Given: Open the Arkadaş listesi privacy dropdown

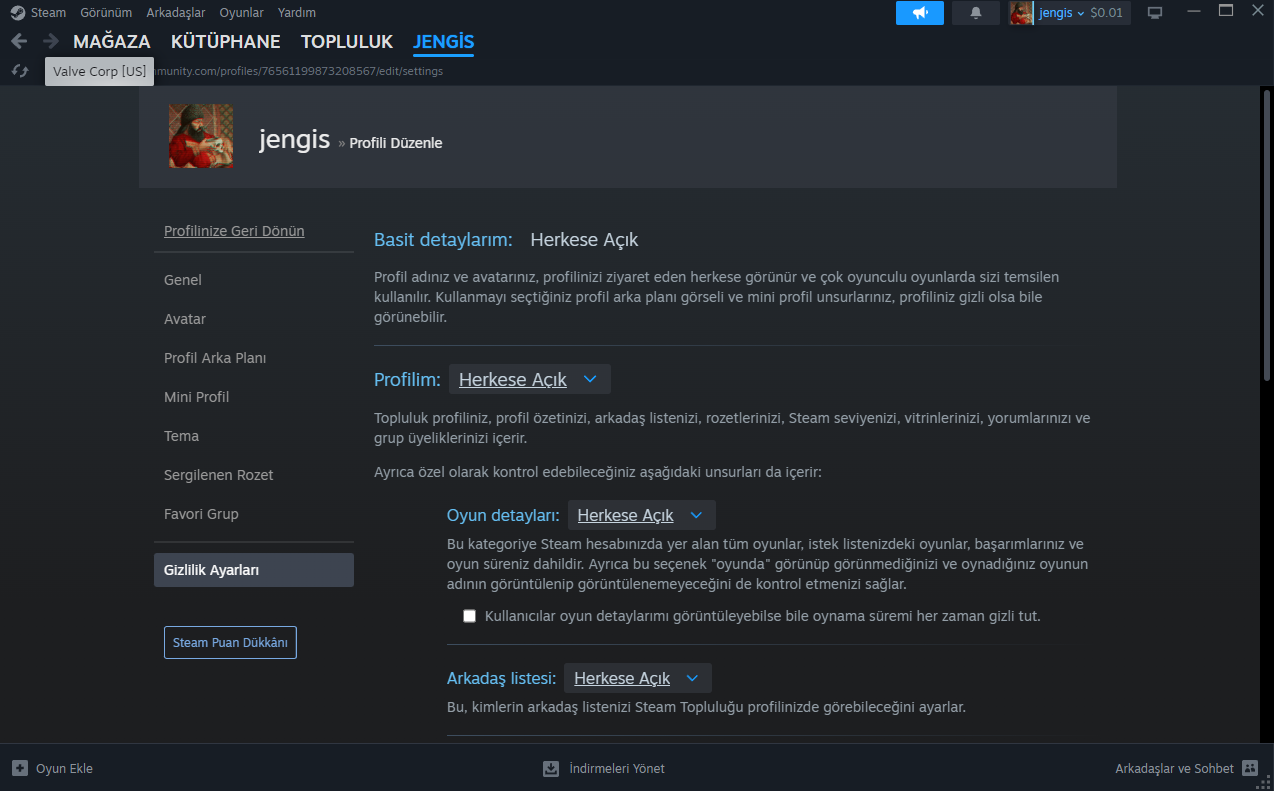Looking at the screenshot, I should pos(637,678).
